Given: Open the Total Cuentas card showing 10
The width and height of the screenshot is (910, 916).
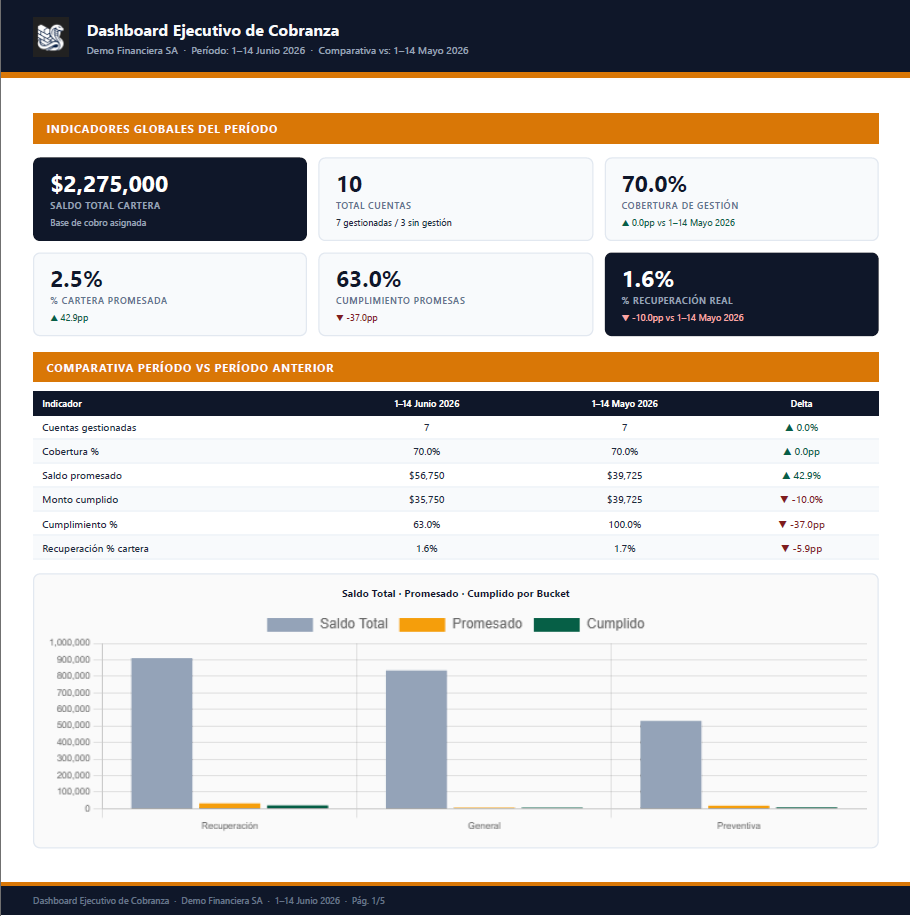Looking at the screenshot, I should (x=456, y=199).
